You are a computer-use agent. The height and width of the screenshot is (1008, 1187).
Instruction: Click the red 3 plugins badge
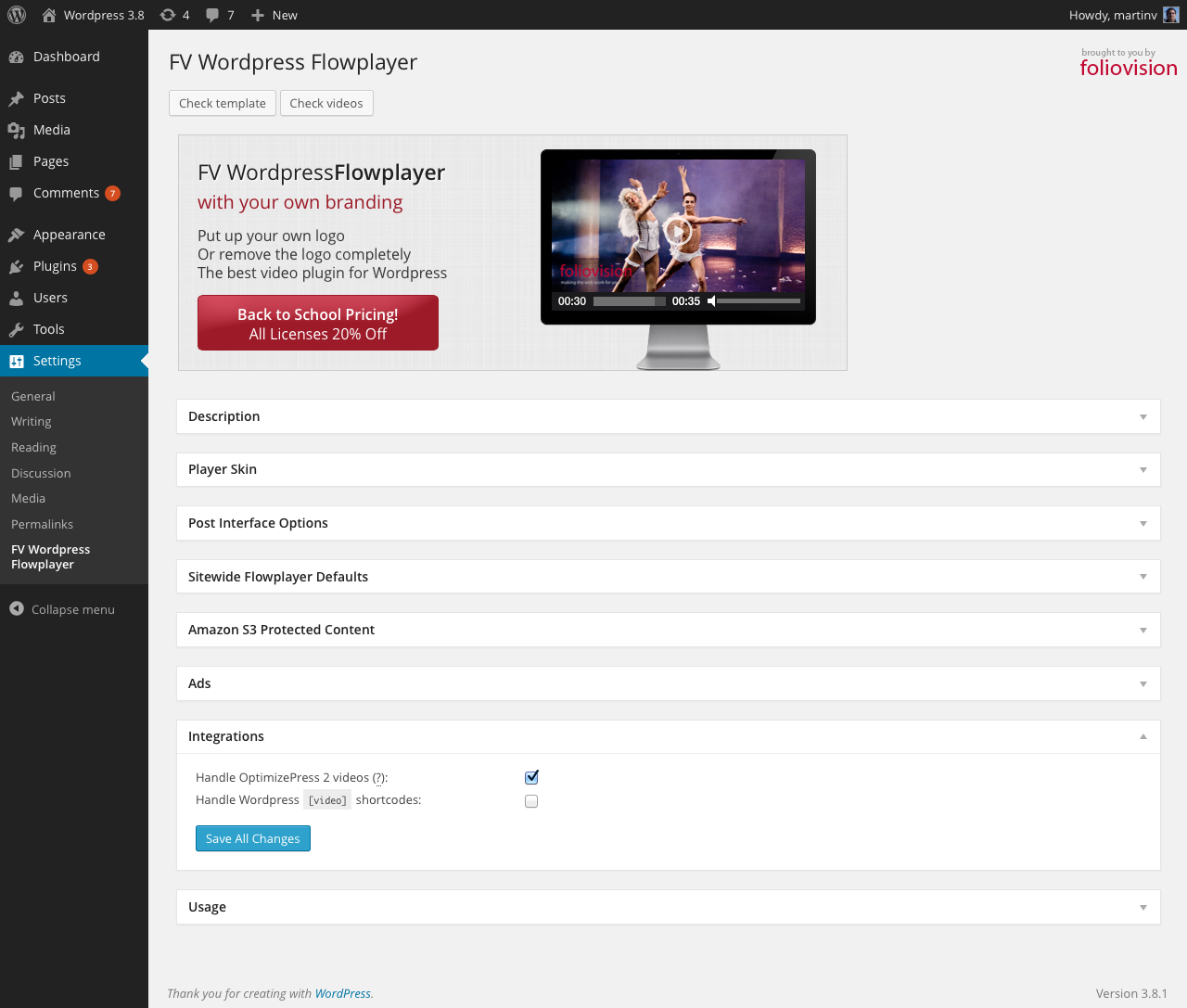(90, 266)
